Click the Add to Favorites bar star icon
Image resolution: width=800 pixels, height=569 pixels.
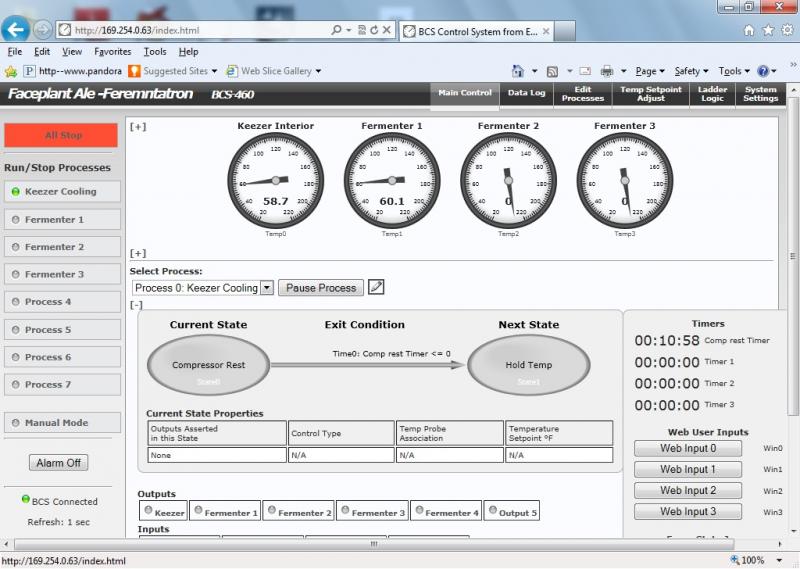point(11,71)
